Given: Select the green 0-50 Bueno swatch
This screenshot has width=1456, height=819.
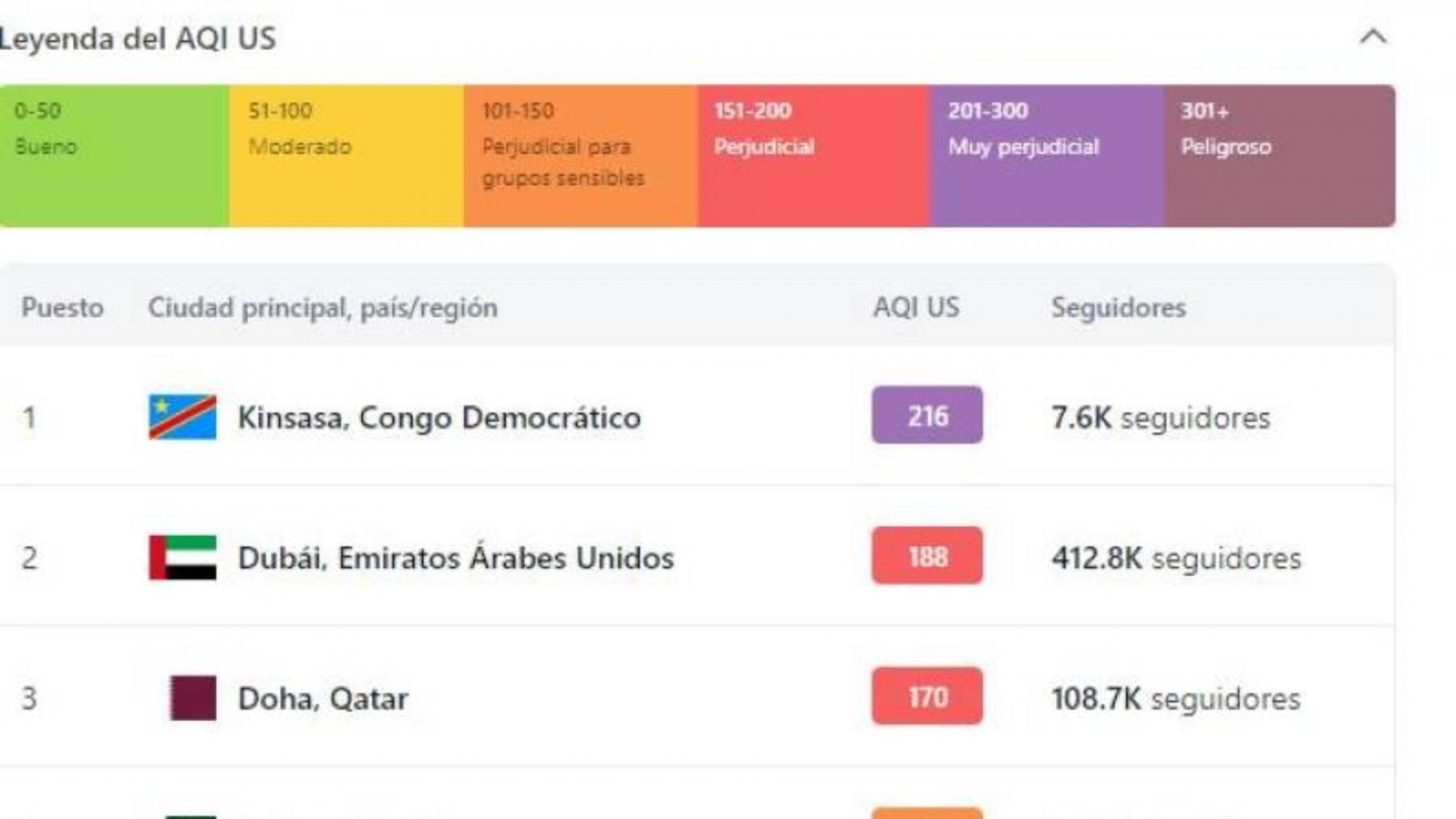Looking at the screenshot, I should point(114,156).
